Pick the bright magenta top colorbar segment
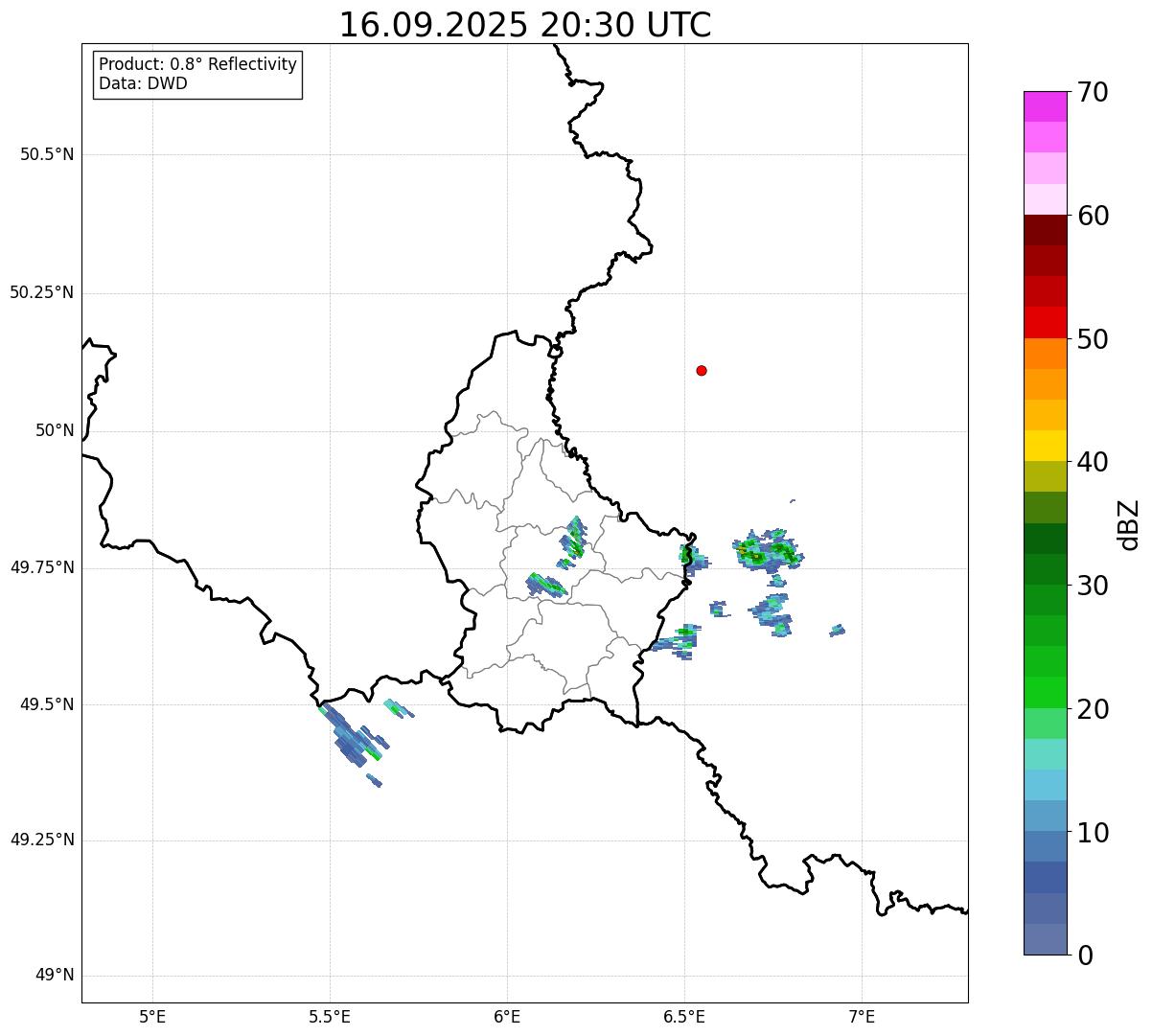Image resolution: width=1152 pixels, height=1036 pixels. click(1045, 106)
